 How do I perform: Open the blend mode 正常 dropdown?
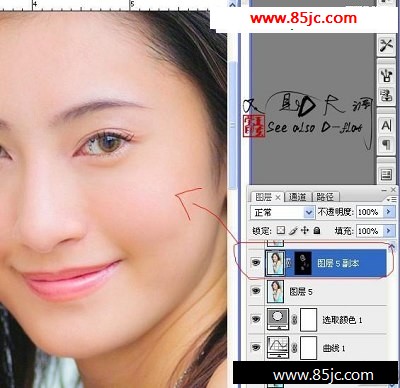282,212
